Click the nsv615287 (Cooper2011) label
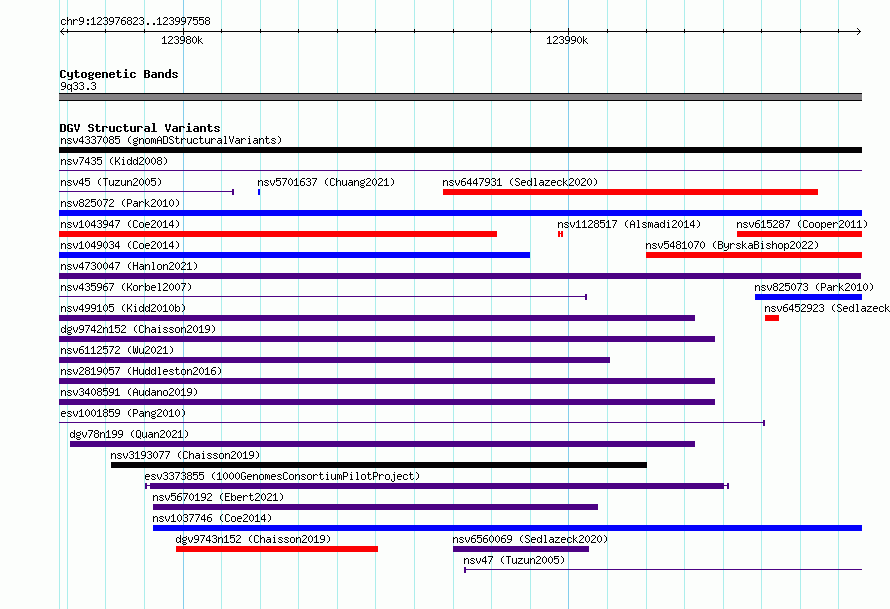Screen dimensions: 890x609 (x=802, y=224)
